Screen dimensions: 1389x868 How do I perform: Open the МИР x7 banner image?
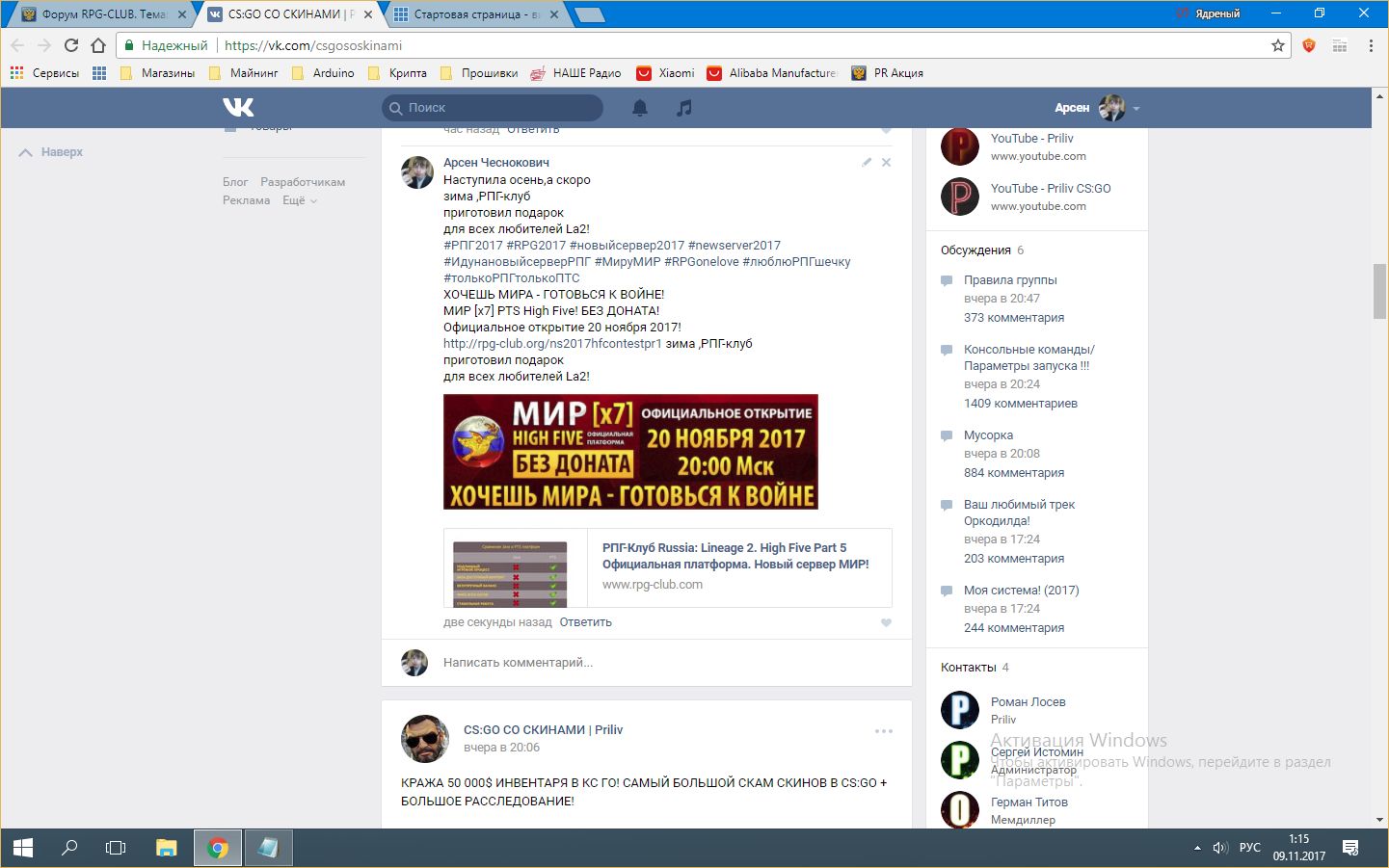pyautogui.click(x=630, y=452)
